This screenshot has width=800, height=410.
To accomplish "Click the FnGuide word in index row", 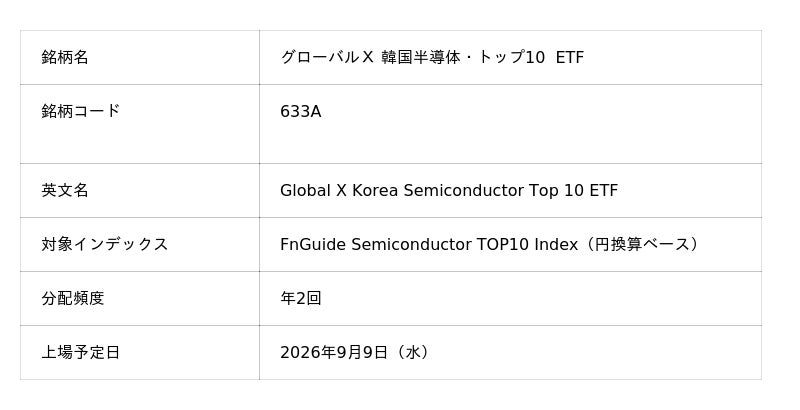I will click(313, 245).
